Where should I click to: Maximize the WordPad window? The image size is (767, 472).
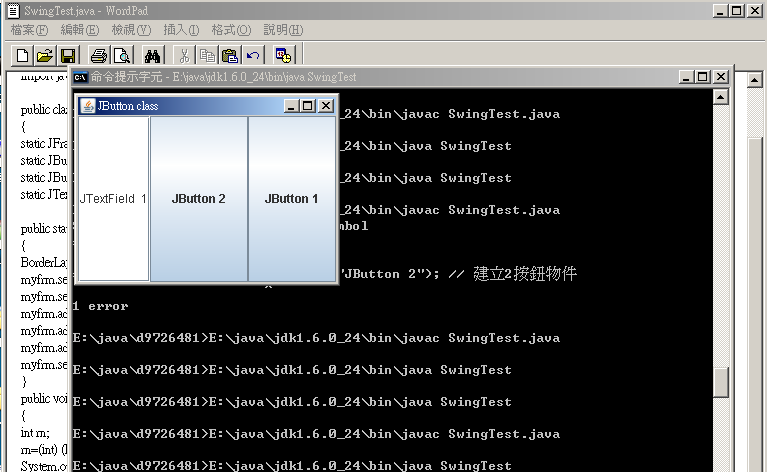coord(737,10)
